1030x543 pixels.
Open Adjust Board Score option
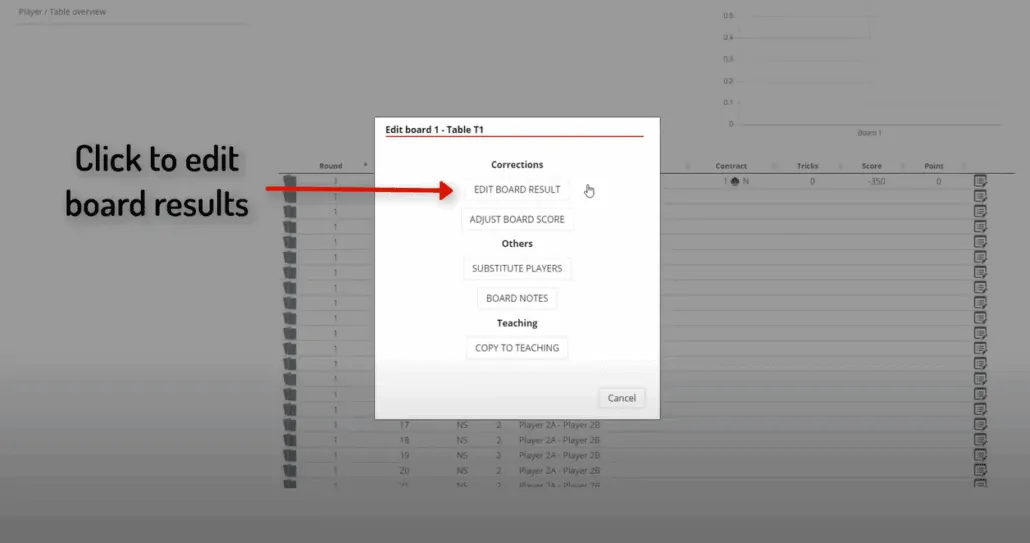coord(517,220)
